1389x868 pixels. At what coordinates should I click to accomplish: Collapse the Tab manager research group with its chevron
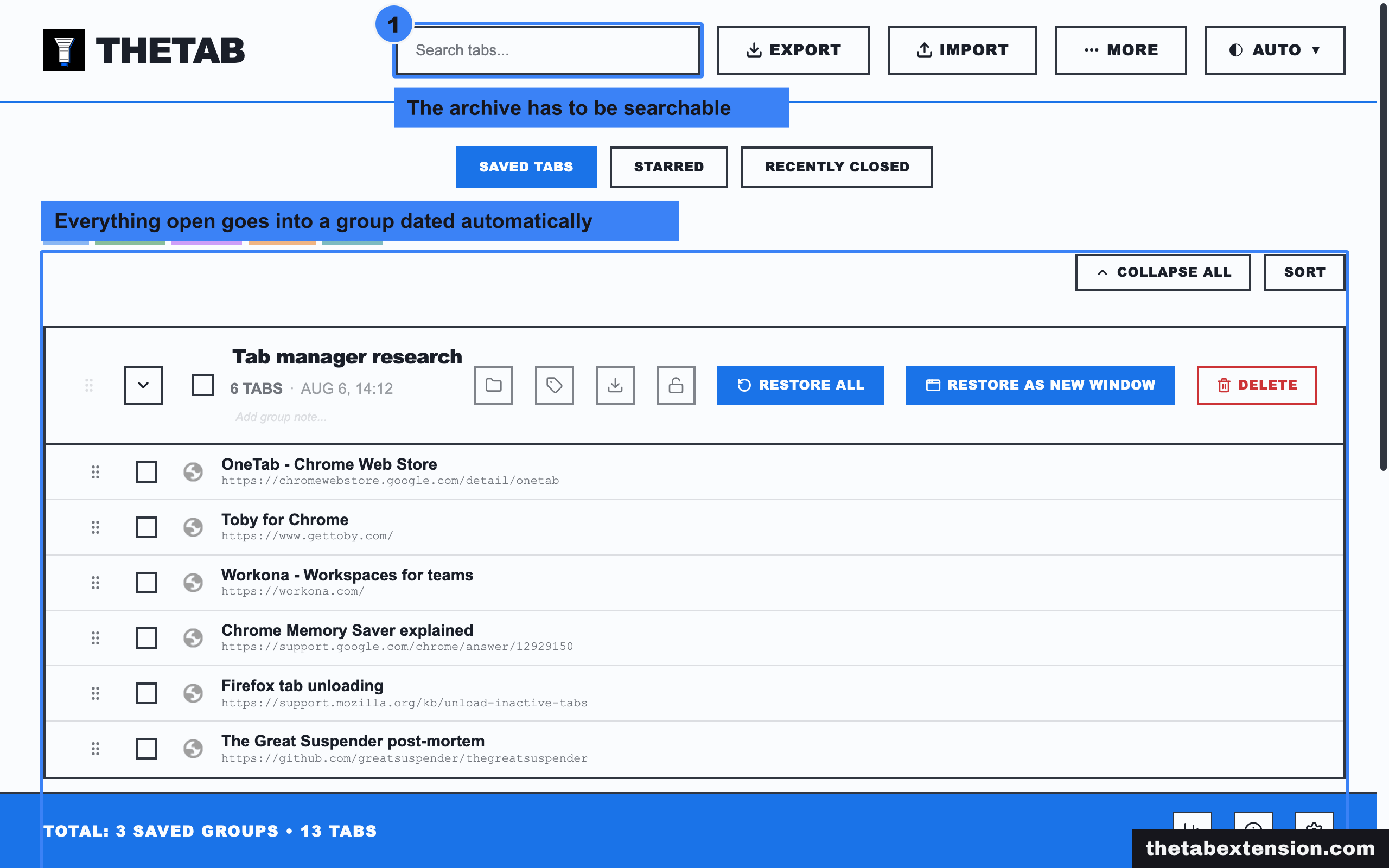143,385
